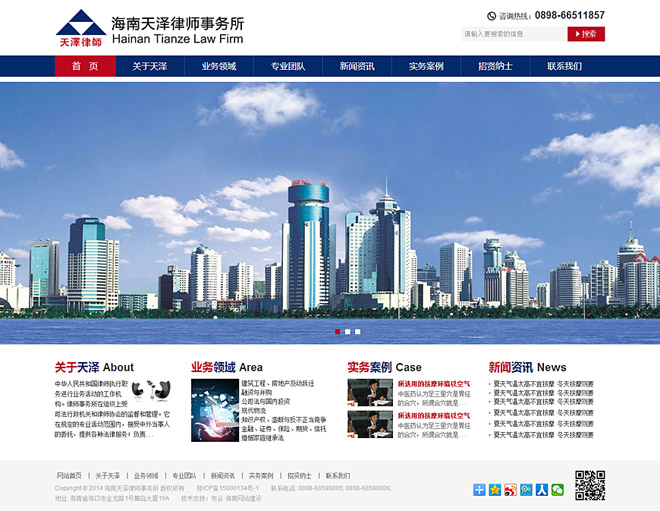
Task: Open the 首页 navigation tab
Action: [x=85, y=67]
